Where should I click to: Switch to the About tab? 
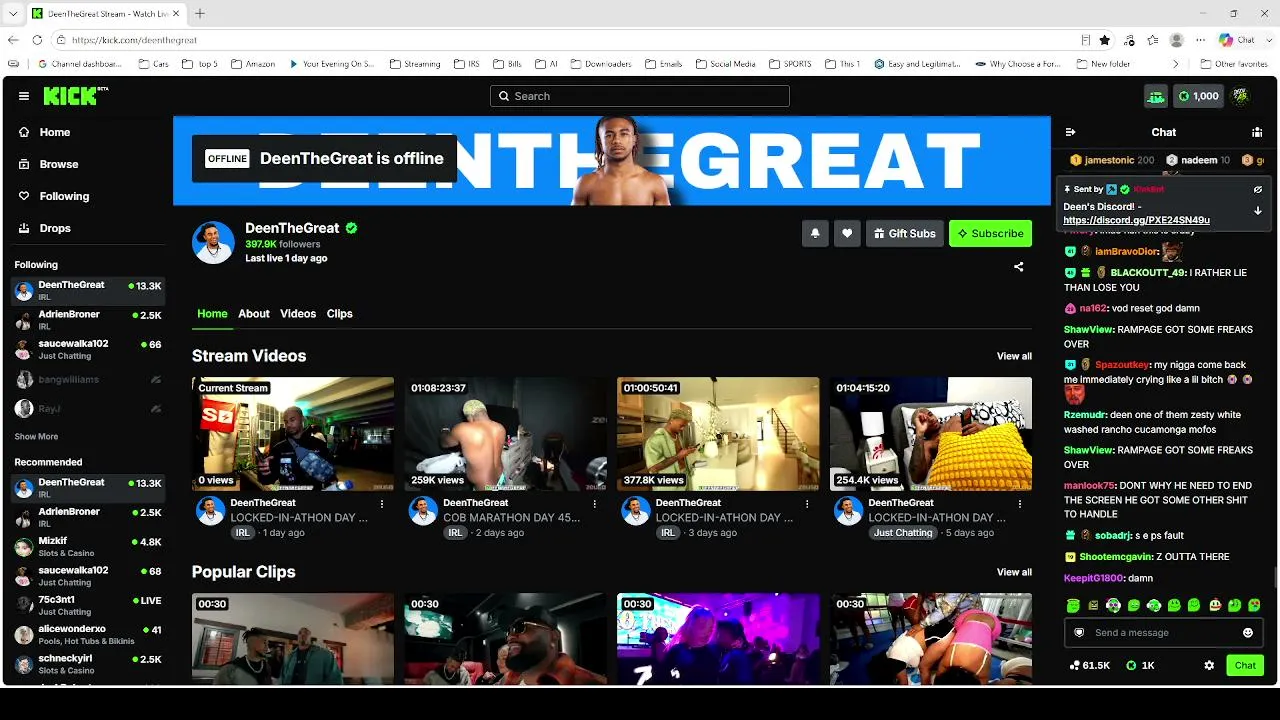pos(254,314)
